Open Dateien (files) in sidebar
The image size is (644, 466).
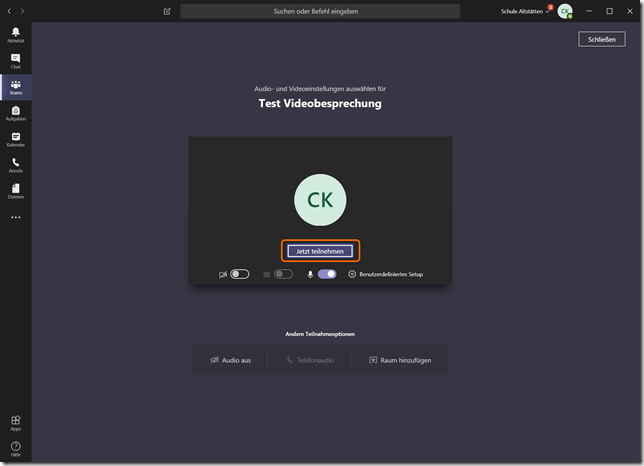pos(15,190)
